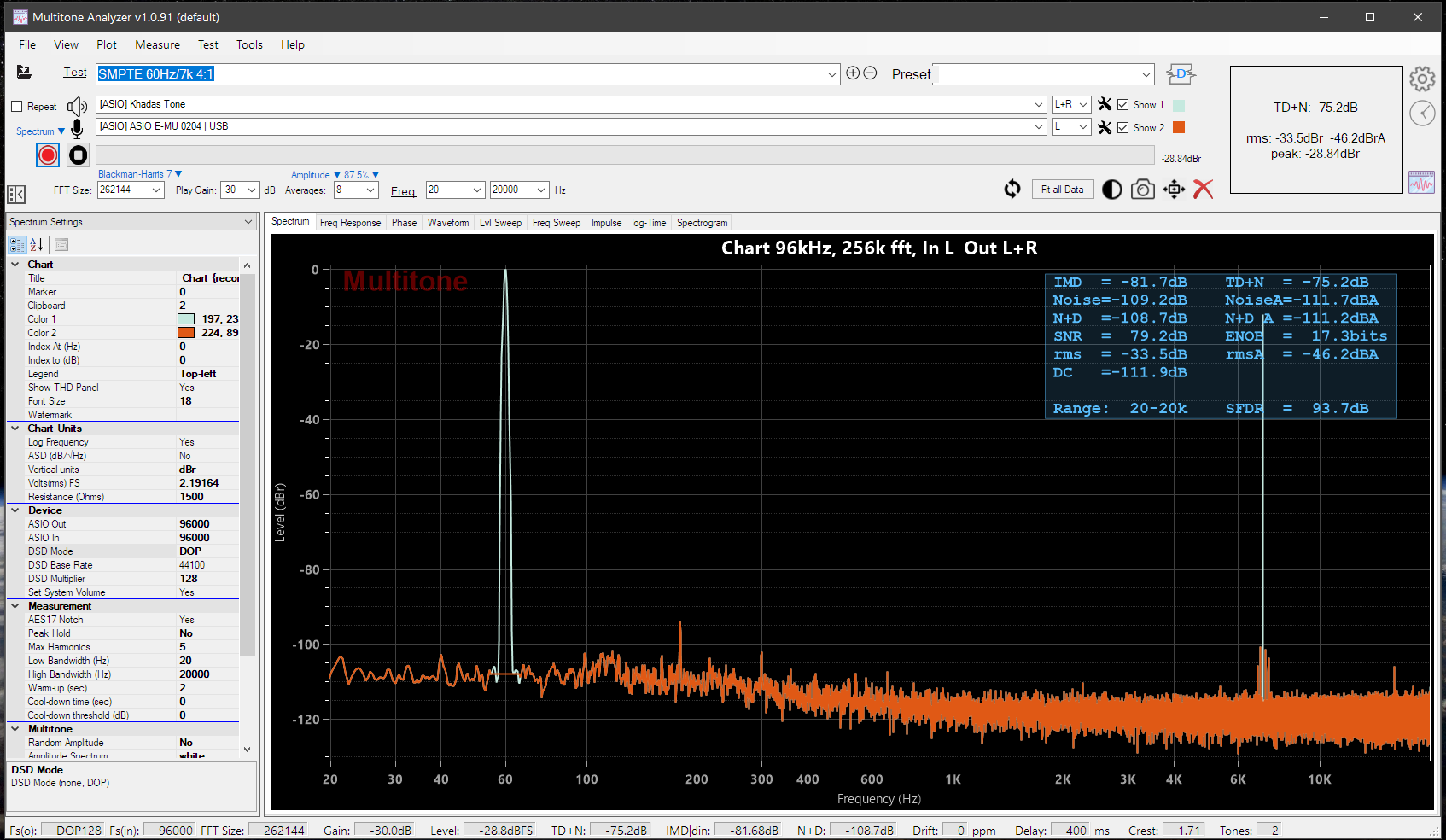The height and width of the screenshot is (840, 1446).
Task: Open settings gear icon
Action: tap(1422, 79)
